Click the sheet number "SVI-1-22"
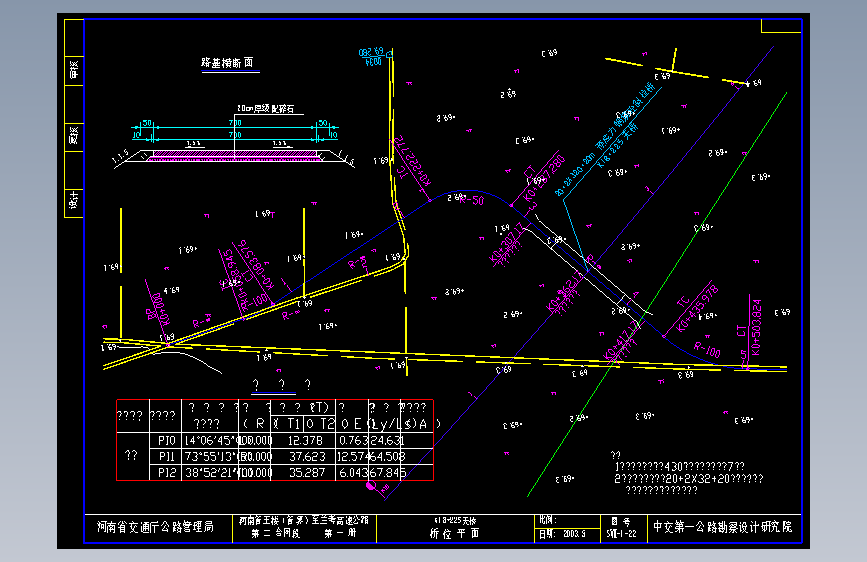This screenshot has height=562, width=867. point(621,534)
